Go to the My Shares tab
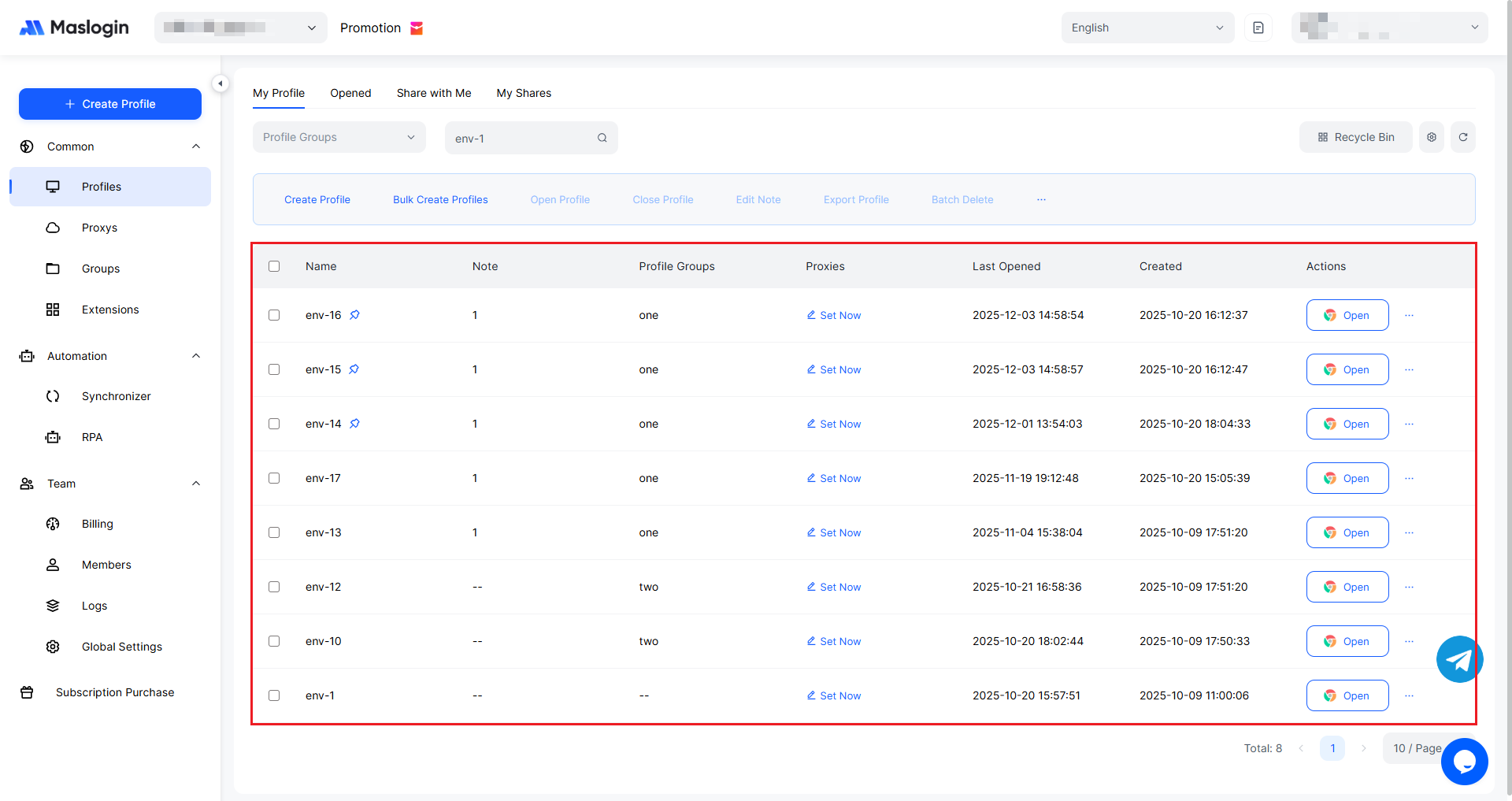Screen dimensions: 1512x801 (x=524, y=93)
